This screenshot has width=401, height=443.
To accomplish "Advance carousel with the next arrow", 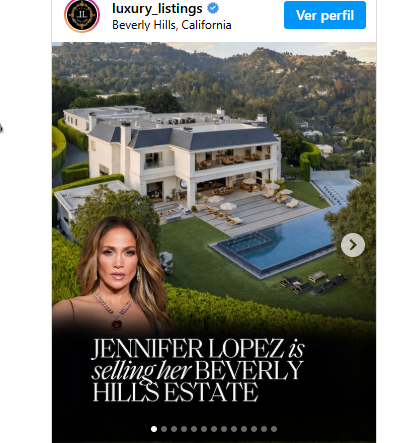I will click(353, 245).
